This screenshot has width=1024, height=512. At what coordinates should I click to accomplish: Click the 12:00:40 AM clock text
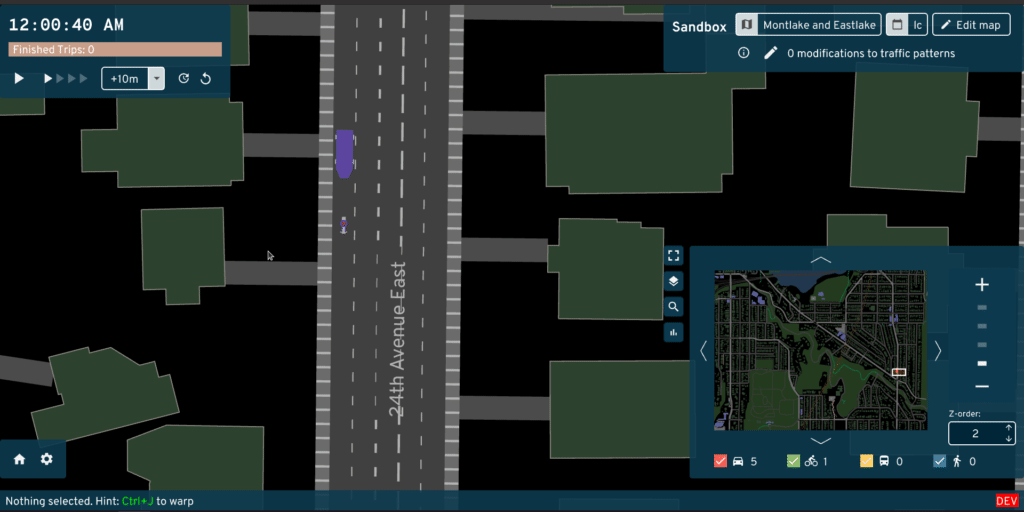[66, 25]
